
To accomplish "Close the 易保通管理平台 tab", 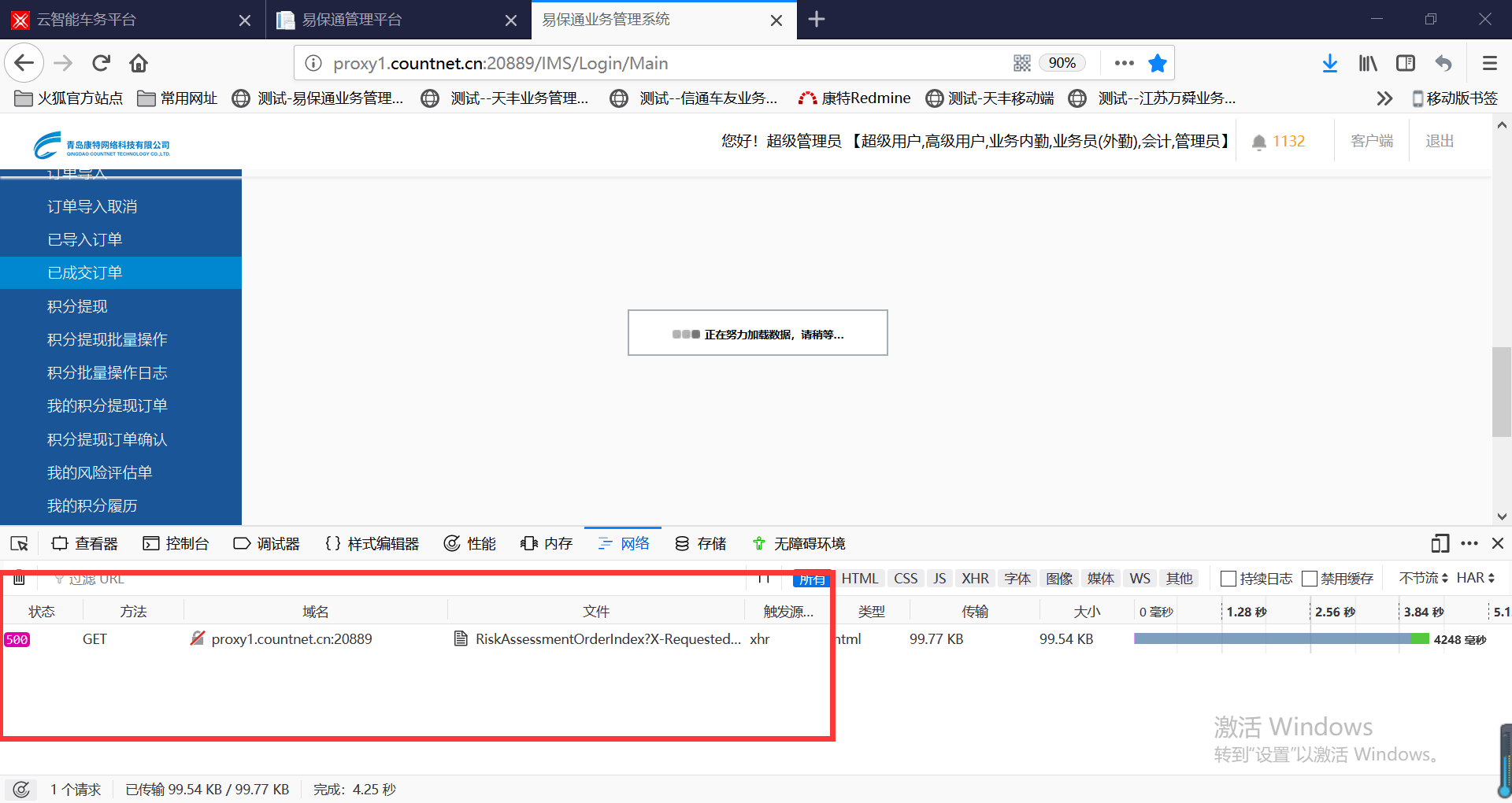I will [511, 20].
